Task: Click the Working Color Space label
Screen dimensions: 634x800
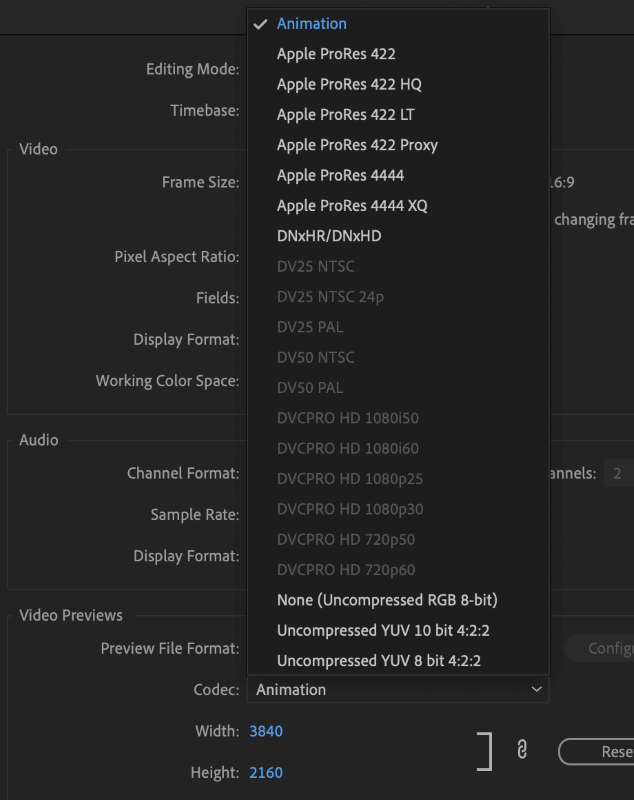Action: pyautogui.click(x=167, y=381)
